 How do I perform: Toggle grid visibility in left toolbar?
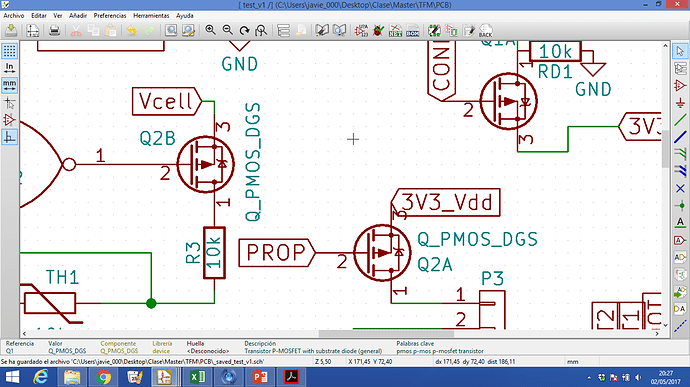[9, 51]
